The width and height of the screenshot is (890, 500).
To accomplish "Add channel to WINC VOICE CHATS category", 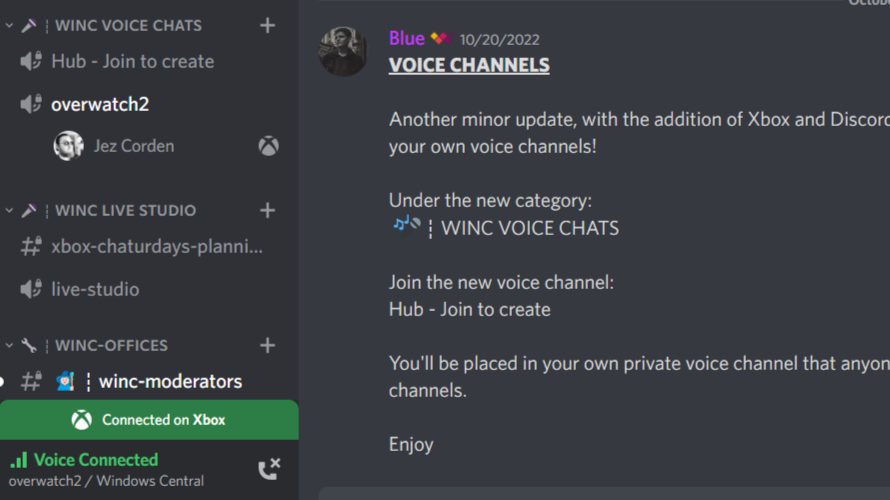I will pyautogui.click(x=267, y=25).
